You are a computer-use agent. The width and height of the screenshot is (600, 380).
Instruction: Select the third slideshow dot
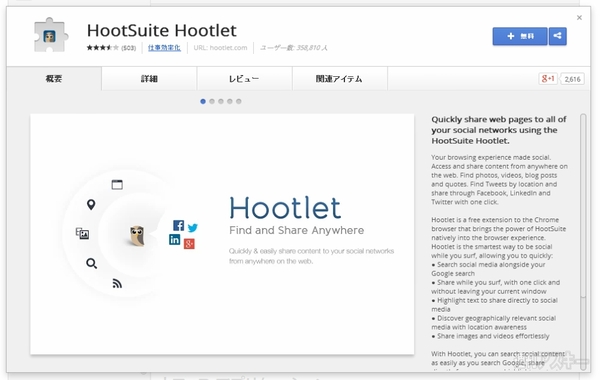(x=221, y=101)
